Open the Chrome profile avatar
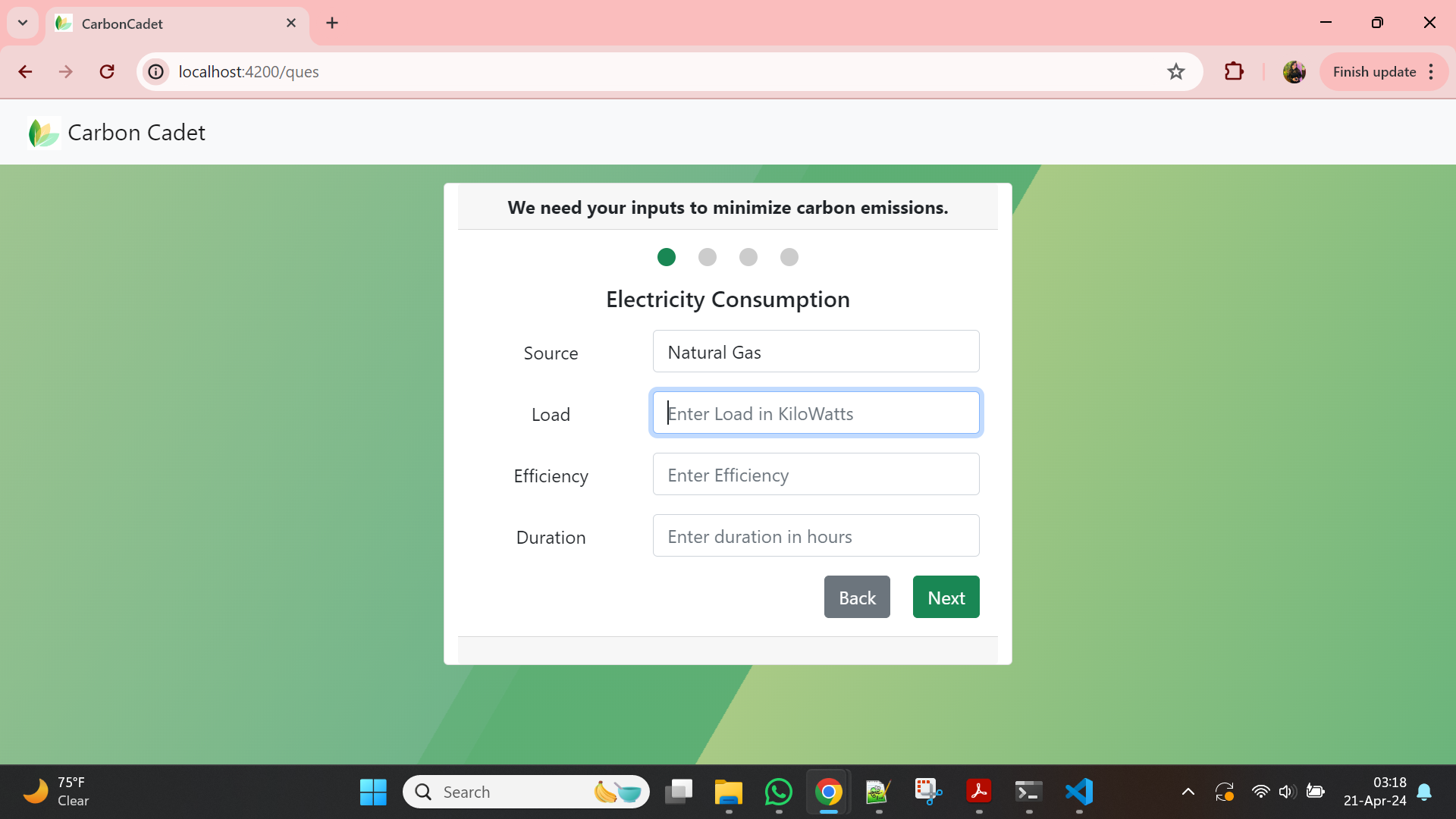1456x819 pixels. (1294, 71)
